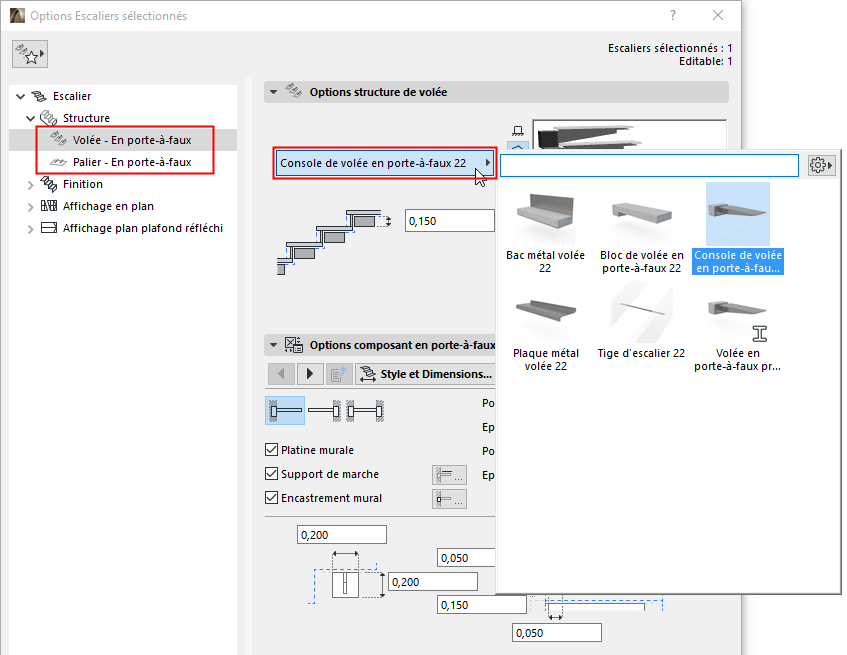Image resolution: width=847 pixels, height=655 pixels.
Task: Open the Console de volée en porte-à-faux dropdown
Action: pyautogui.click(x=384, y=162)
